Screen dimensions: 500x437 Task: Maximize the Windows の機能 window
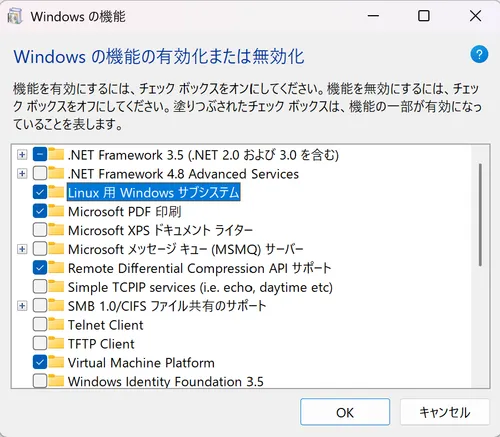[424, 16]
